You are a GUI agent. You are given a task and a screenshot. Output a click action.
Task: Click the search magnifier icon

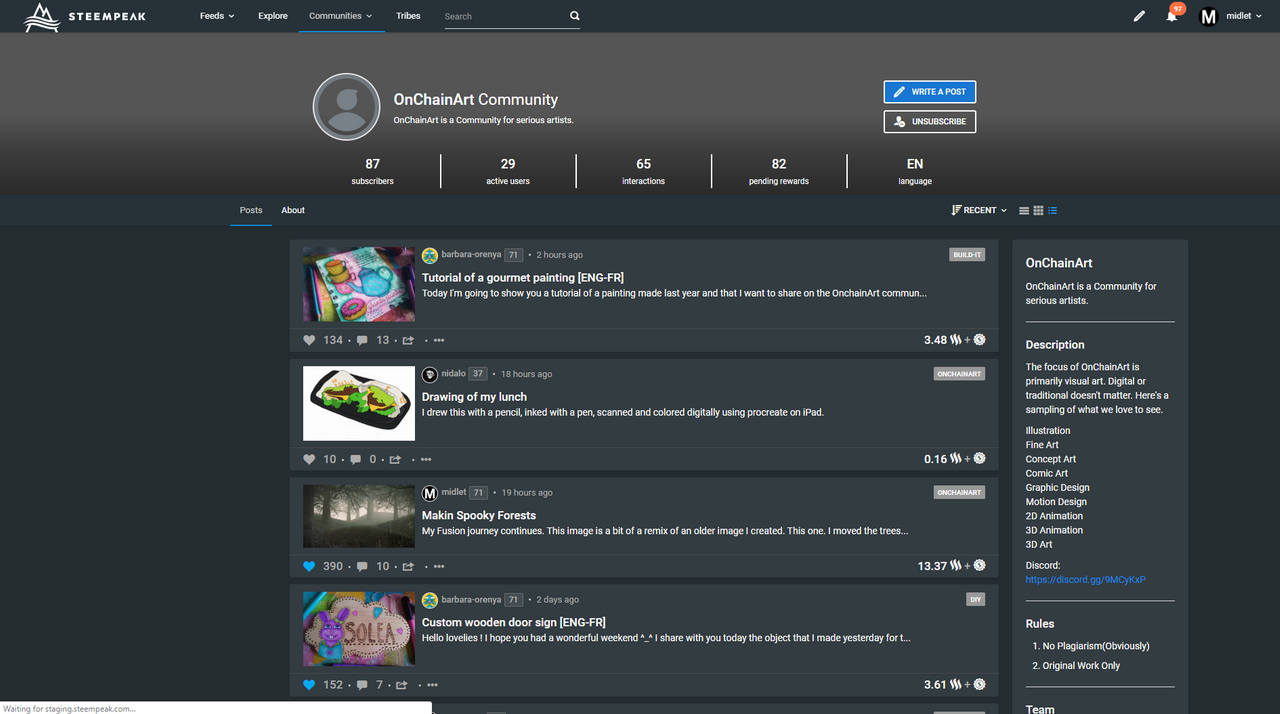(574, 16)
